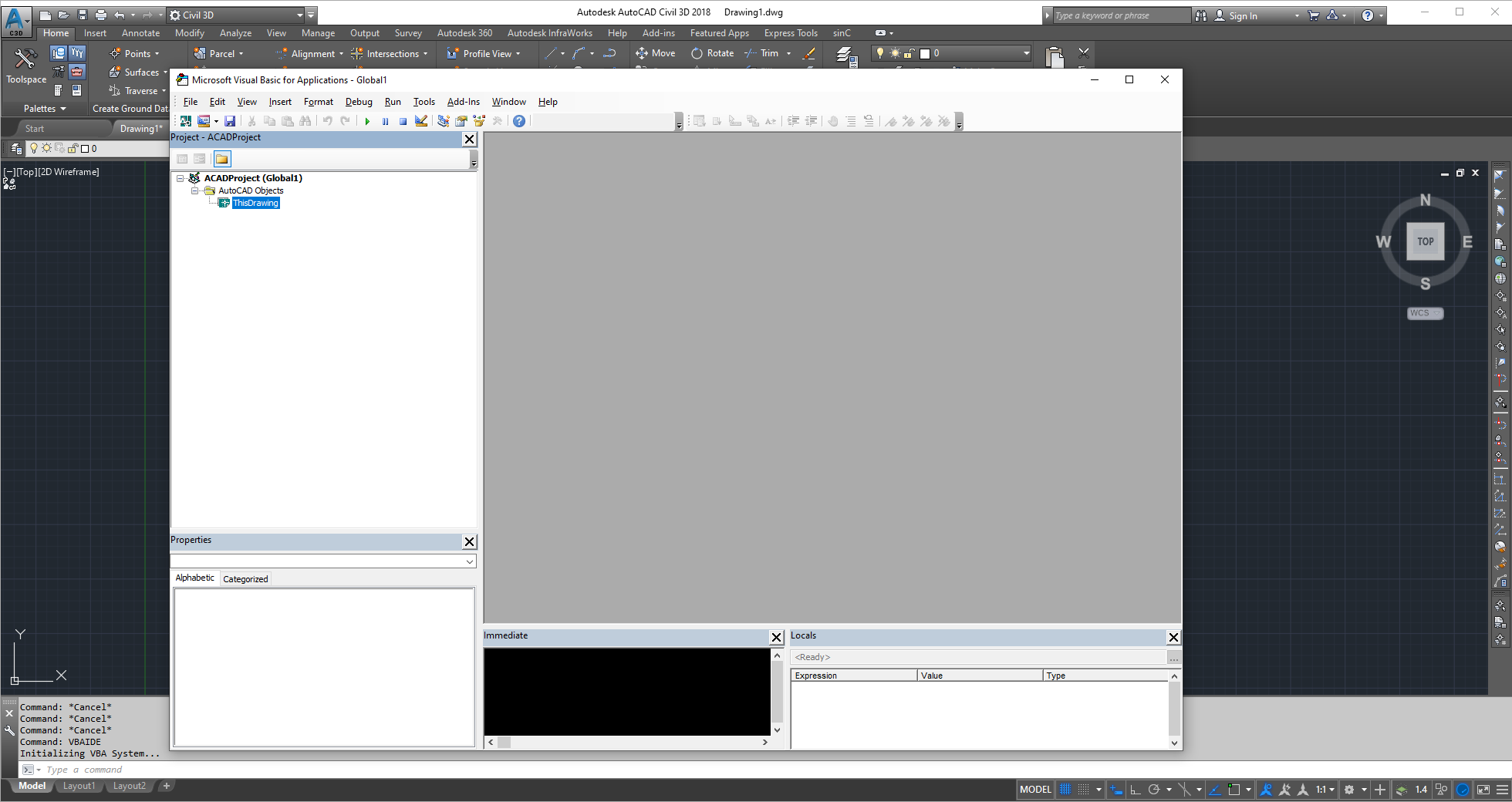Click the MODEL button in status bar
The width and height of the screenshot is (1512, 802).
pos(1035,789)
